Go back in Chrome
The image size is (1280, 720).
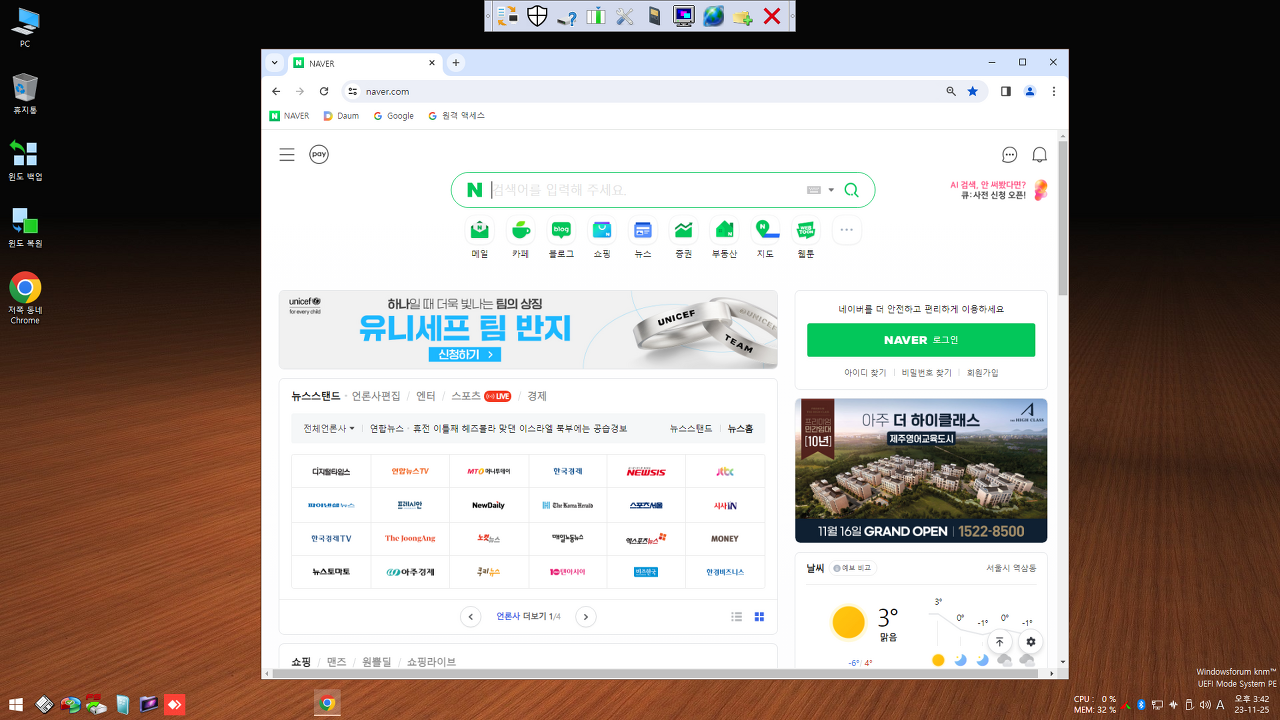click(x=276, y=91)
